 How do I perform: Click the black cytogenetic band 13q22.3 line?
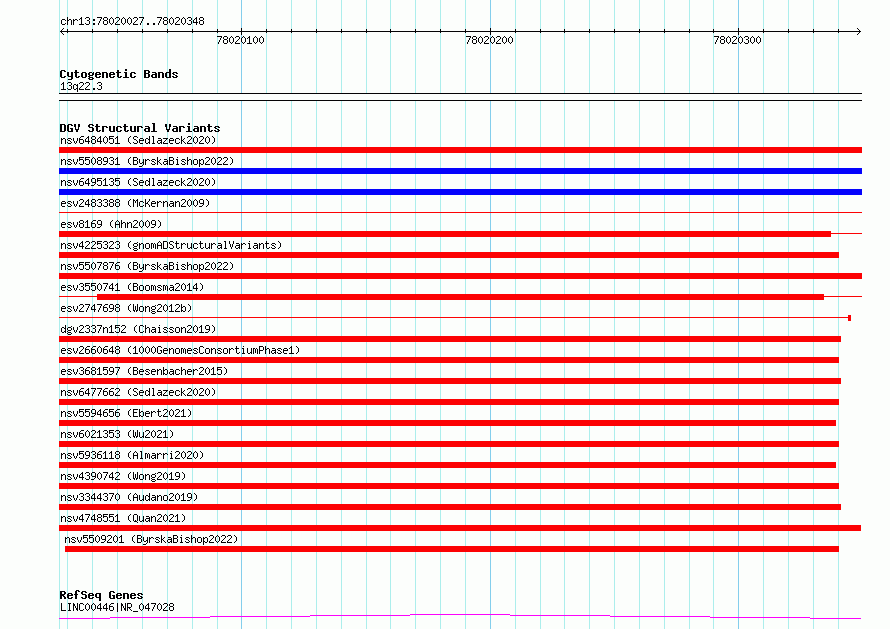[460, 97]
